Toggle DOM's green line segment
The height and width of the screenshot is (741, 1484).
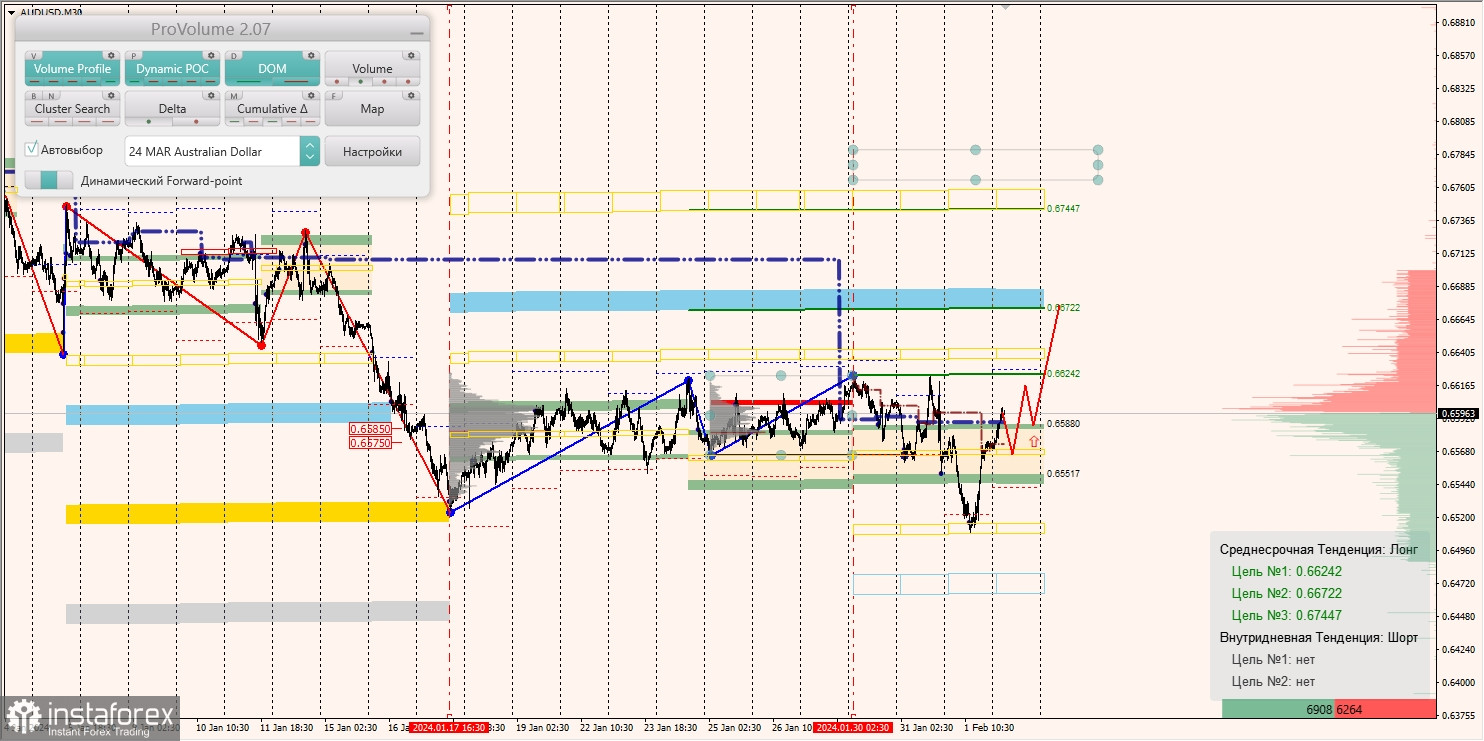tap(247, 82)
